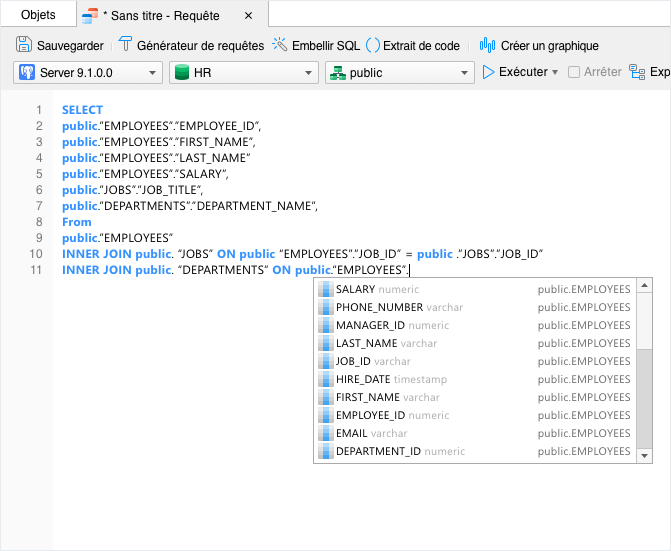
Task: Click the Explain plan icon beside Arrêter
Action: pos(637,72)
